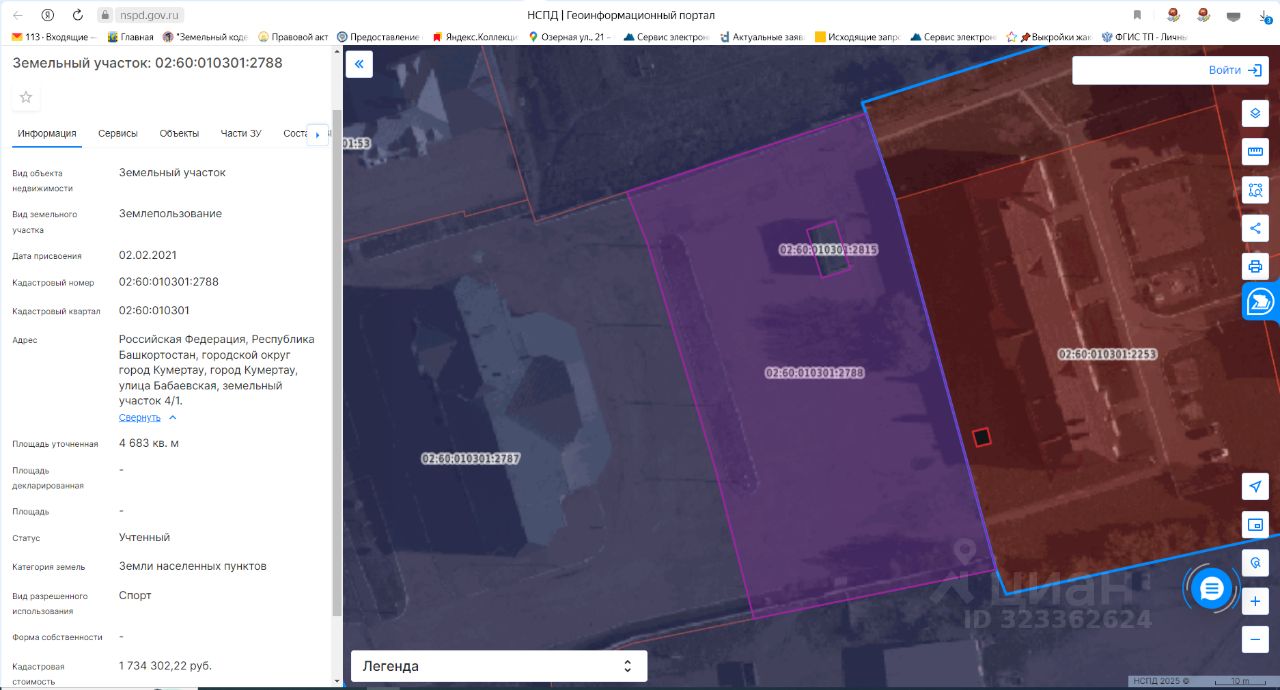The height and width of the screenshot is (690, 1280).
Task: Click the date value 02.02.2021
Action: (148, 255)
